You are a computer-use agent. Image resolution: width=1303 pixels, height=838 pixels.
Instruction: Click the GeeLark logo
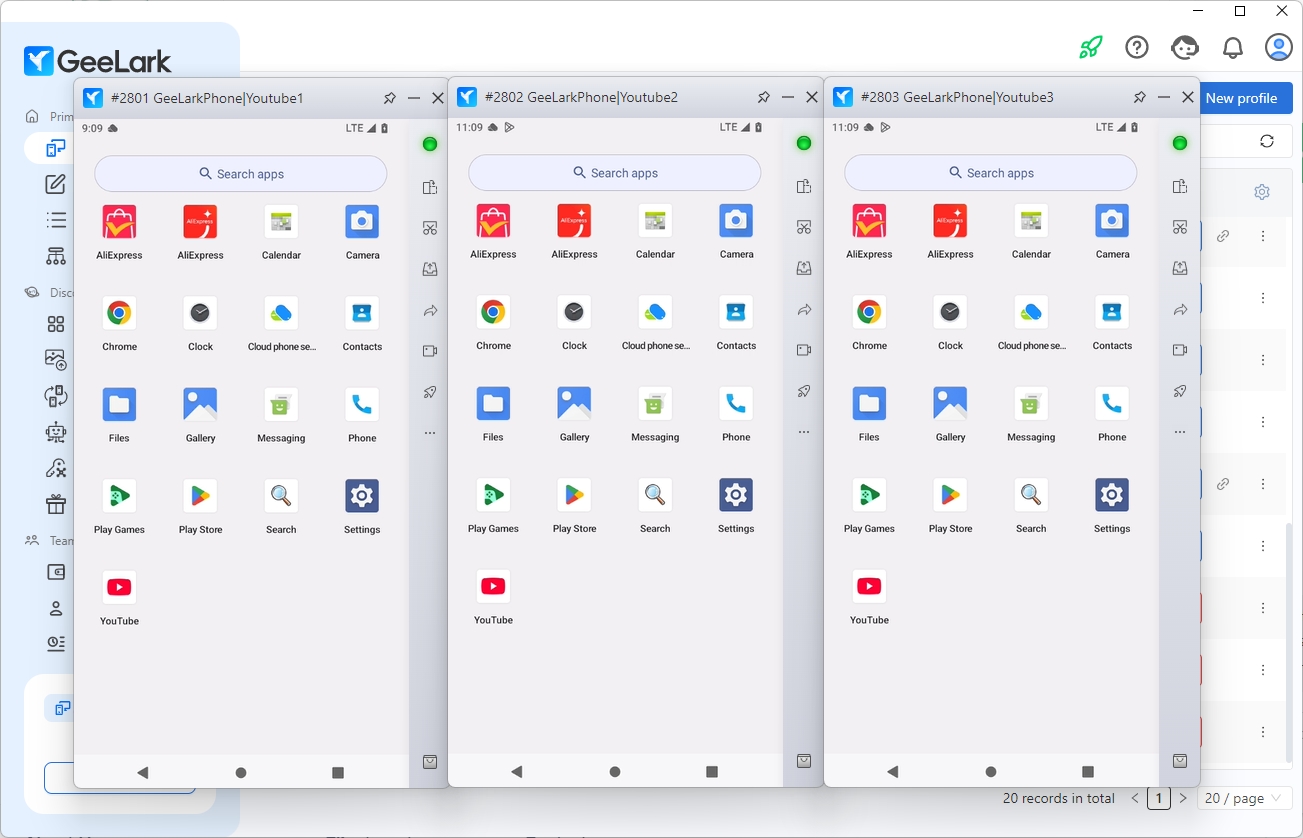(x=98, y=61)
